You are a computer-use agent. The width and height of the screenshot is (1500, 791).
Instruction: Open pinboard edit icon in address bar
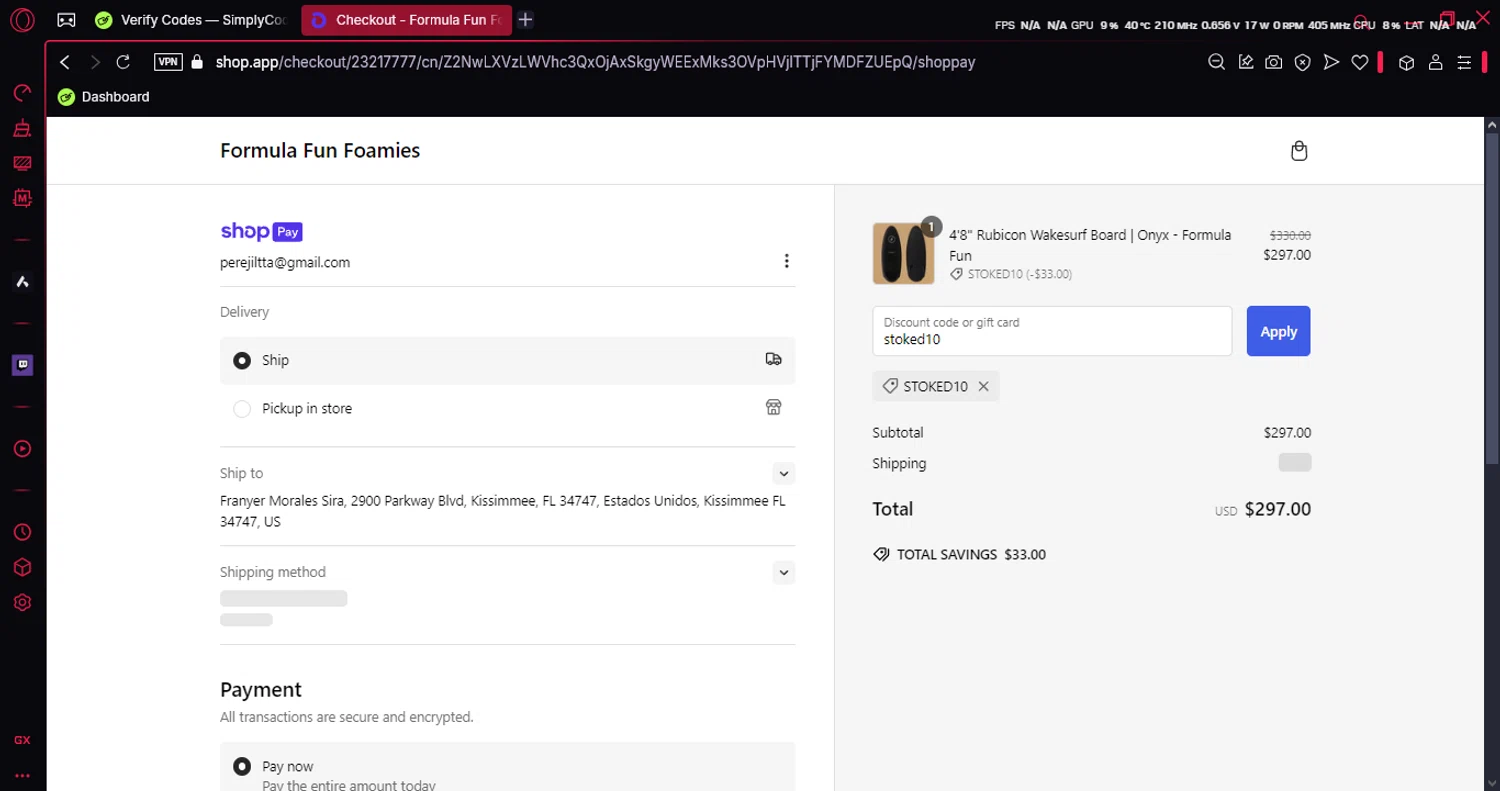coord(1245,62)
